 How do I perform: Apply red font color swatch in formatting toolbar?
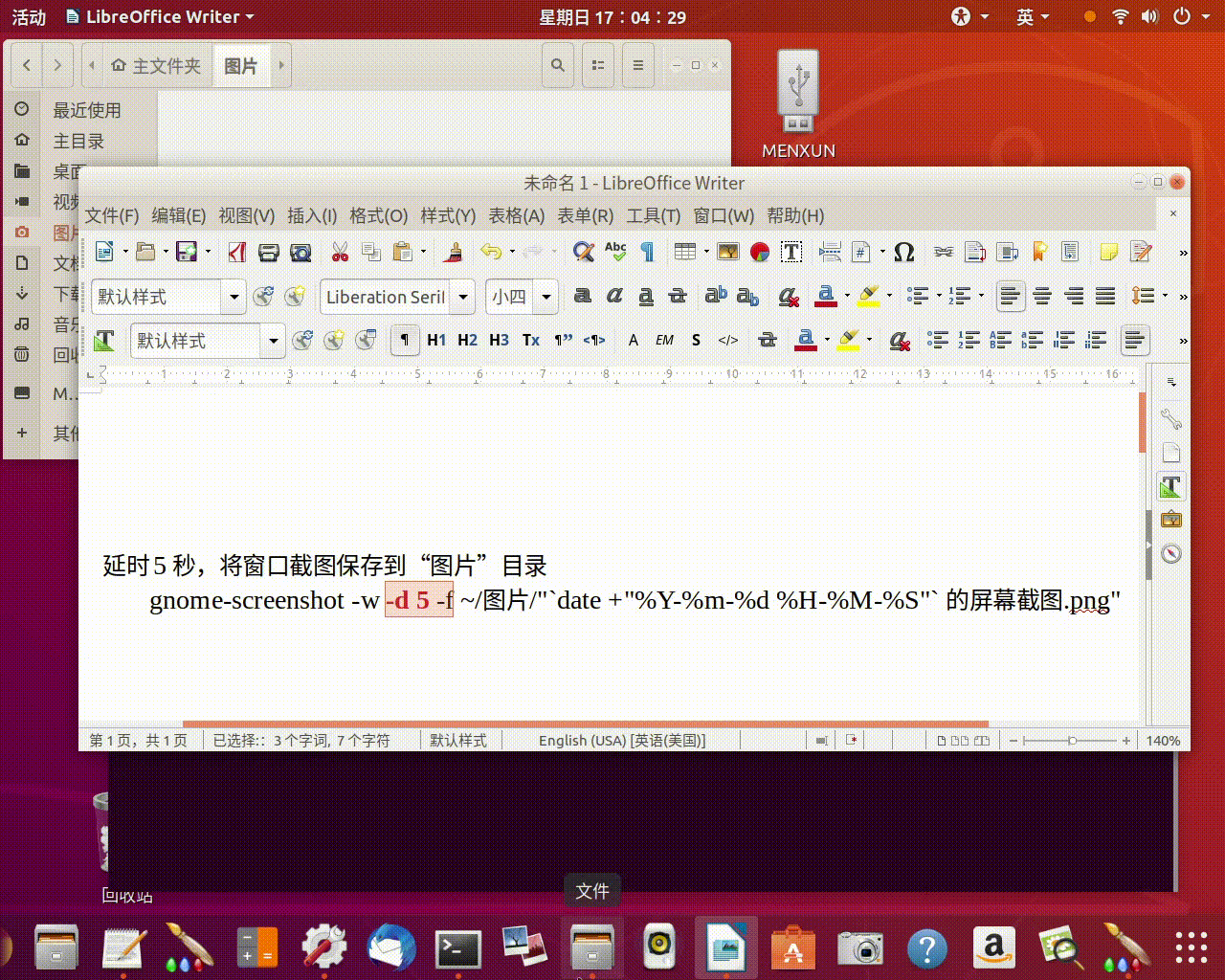click(x=825, y=297)
